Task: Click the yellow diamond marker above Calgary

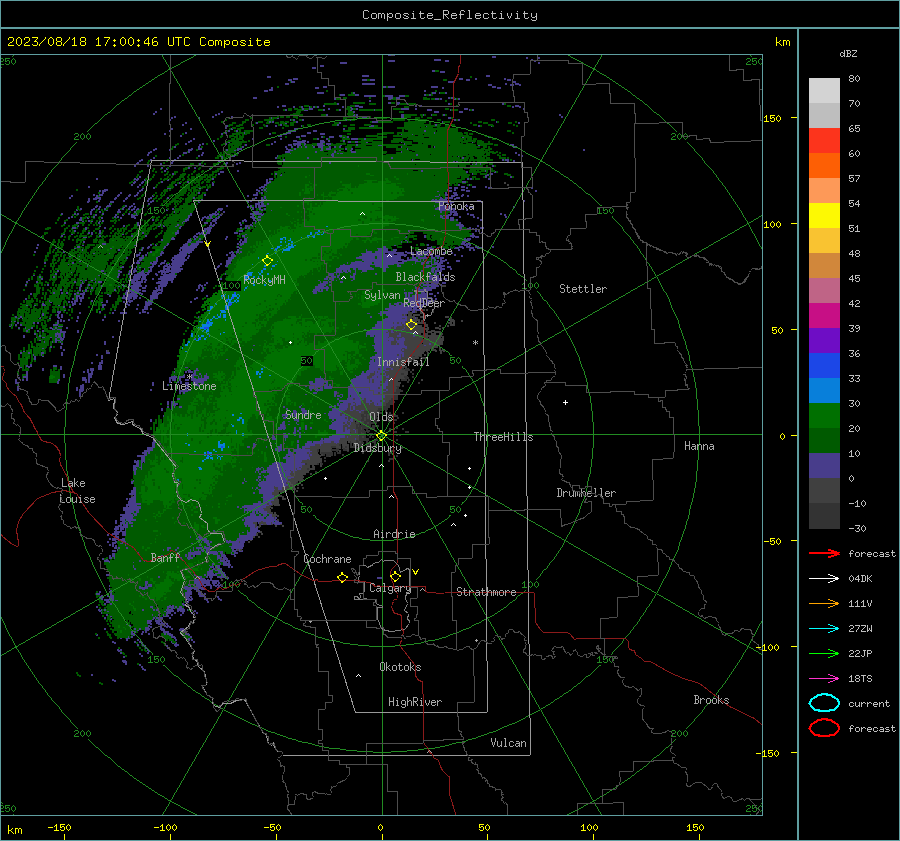Action: [x=395, y=576]
